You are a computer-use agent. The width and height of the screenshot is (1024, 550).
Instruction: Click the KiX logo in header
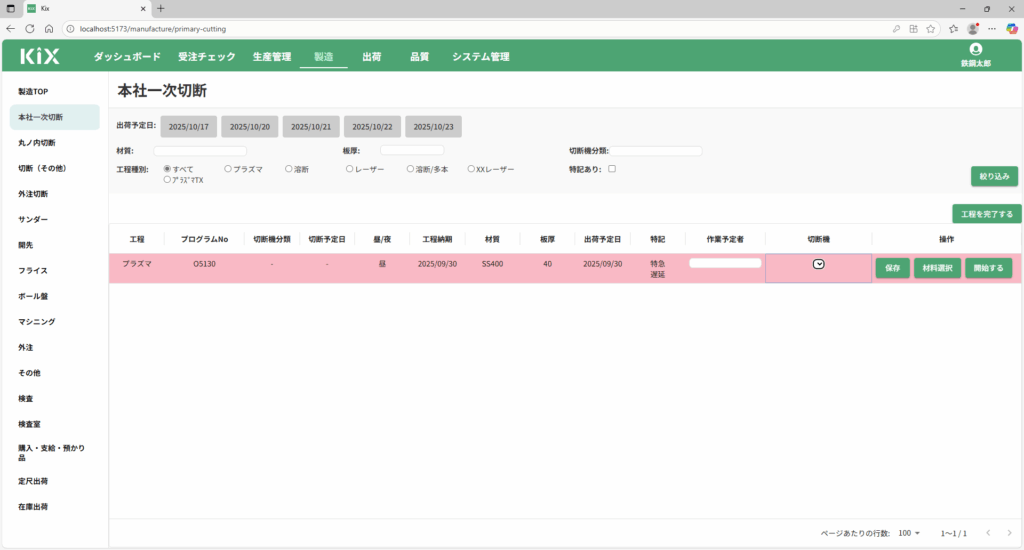pyautogui.click(x=40, y=57)
